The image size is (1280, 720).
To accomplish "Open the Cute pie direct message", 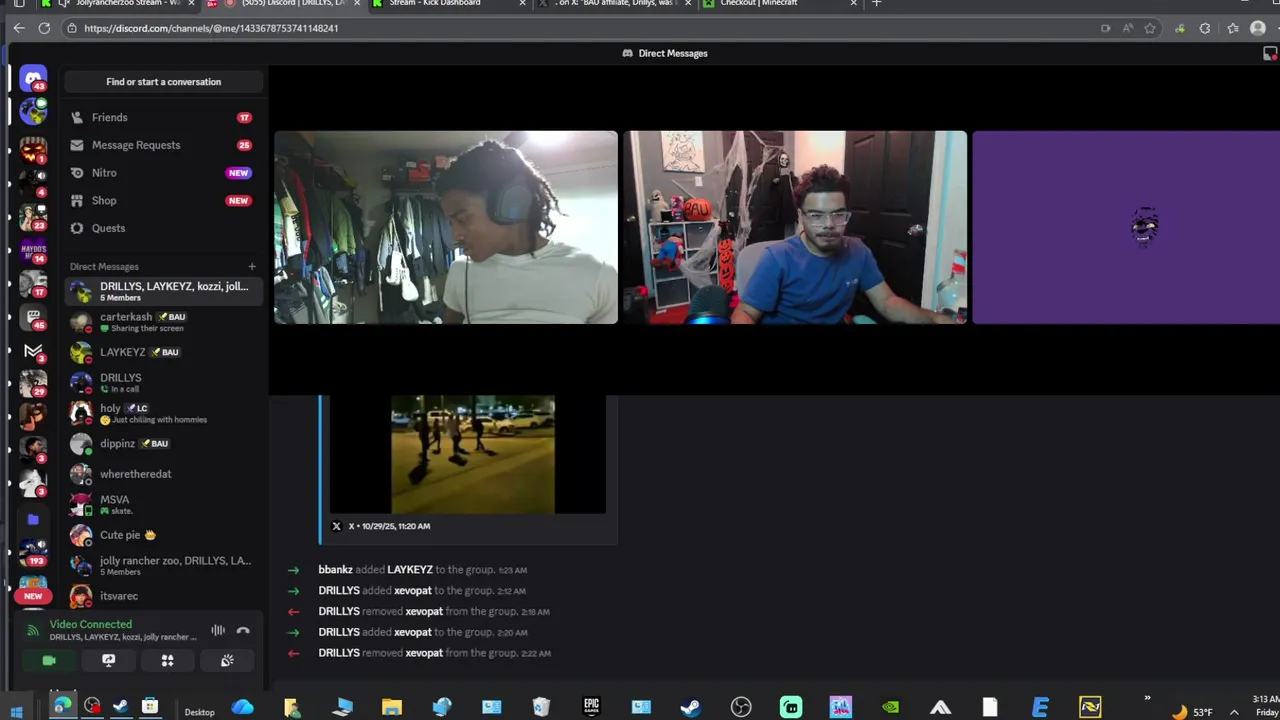I will [x=164, y=535].
